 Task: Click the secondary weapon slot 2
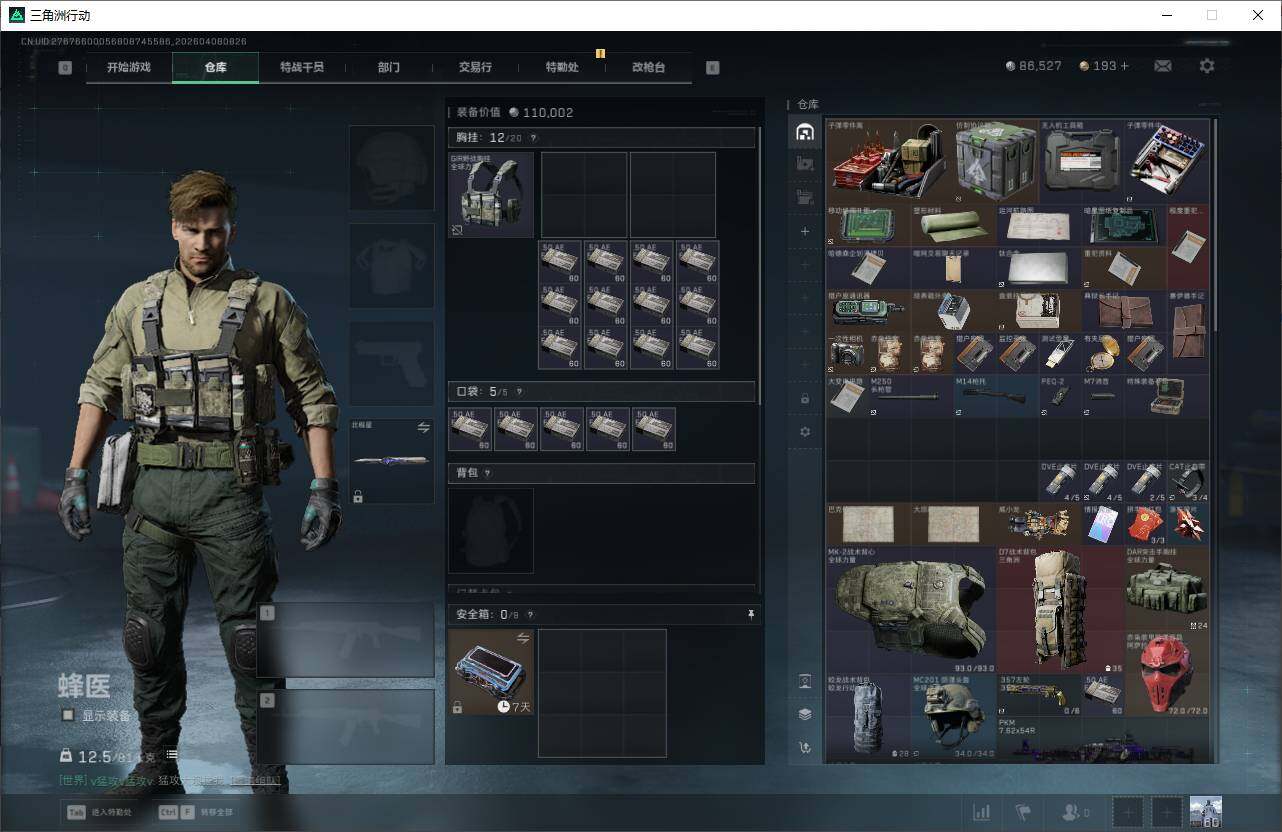(x=346, y=727)
